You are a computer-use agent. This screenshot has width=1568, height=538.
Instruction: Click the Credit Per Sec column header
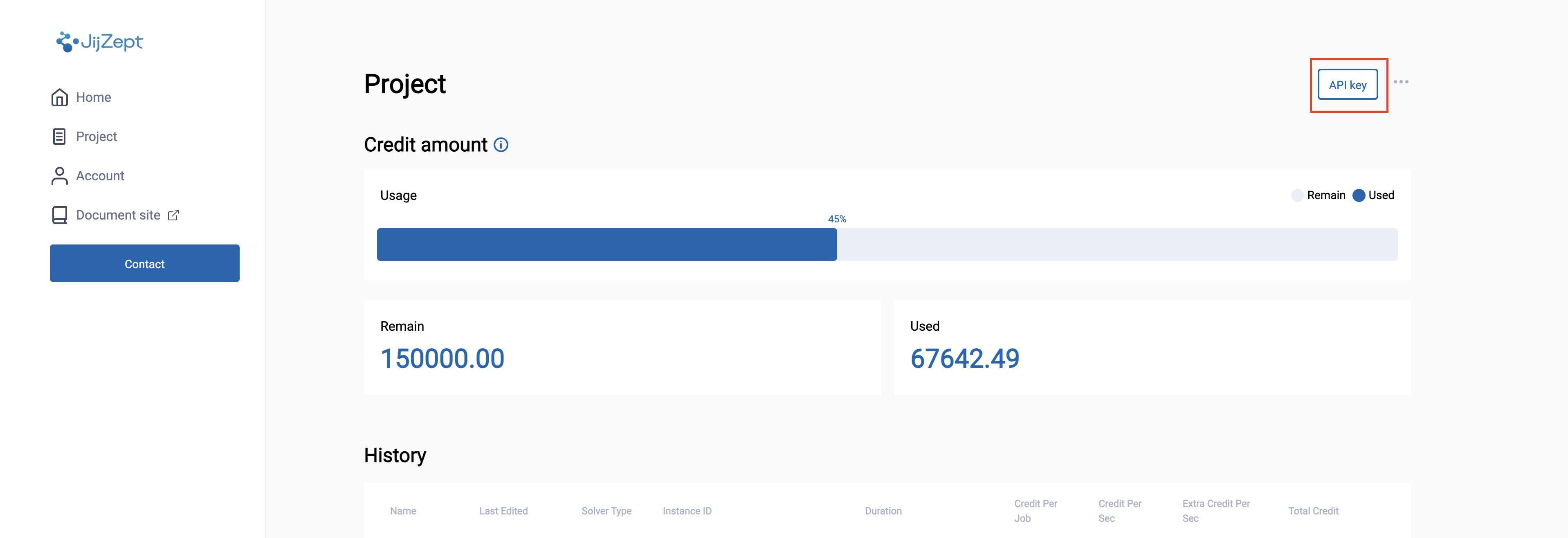[1120, 511]
